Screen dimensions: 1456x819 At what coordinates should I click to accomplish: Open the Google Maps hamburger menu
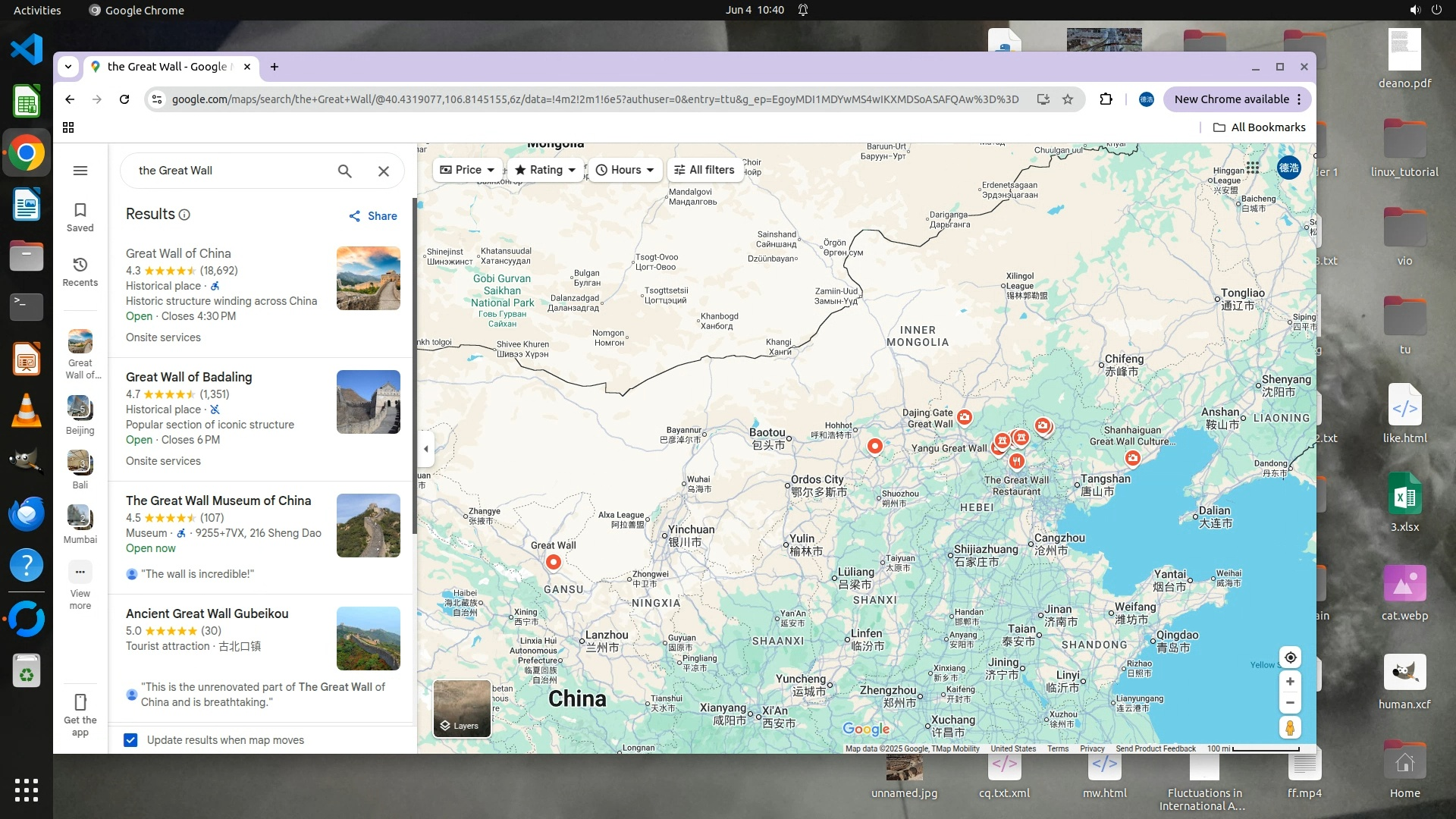80,171
